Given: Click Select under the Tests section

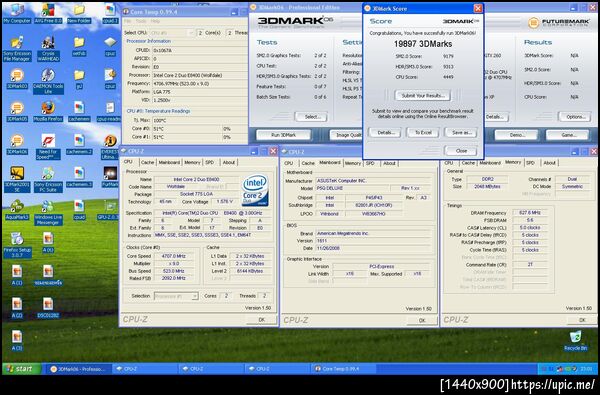Looking at the screenshot, I should [x=311, y=116].
